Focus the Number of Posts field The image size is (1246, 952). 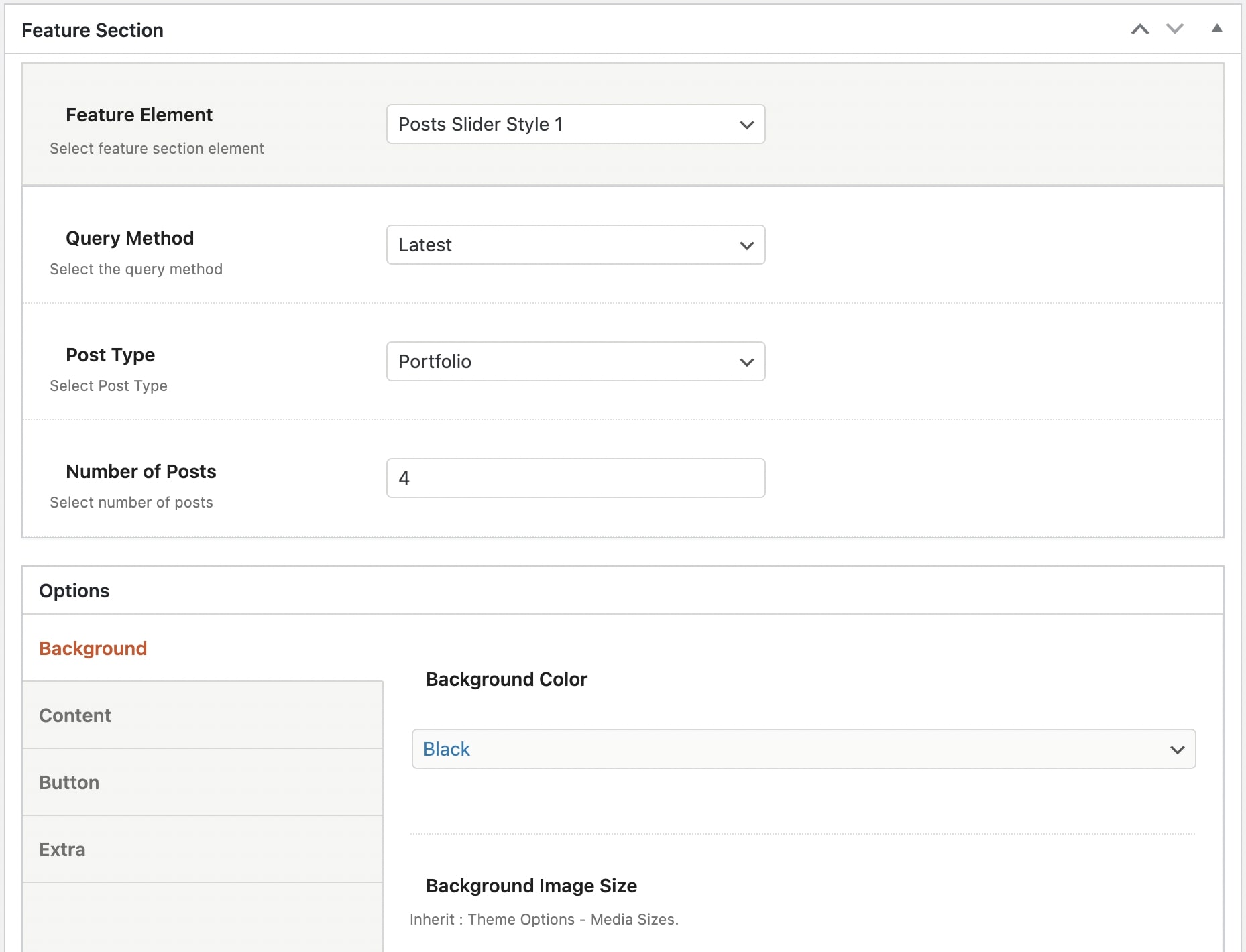coord(575,478)
